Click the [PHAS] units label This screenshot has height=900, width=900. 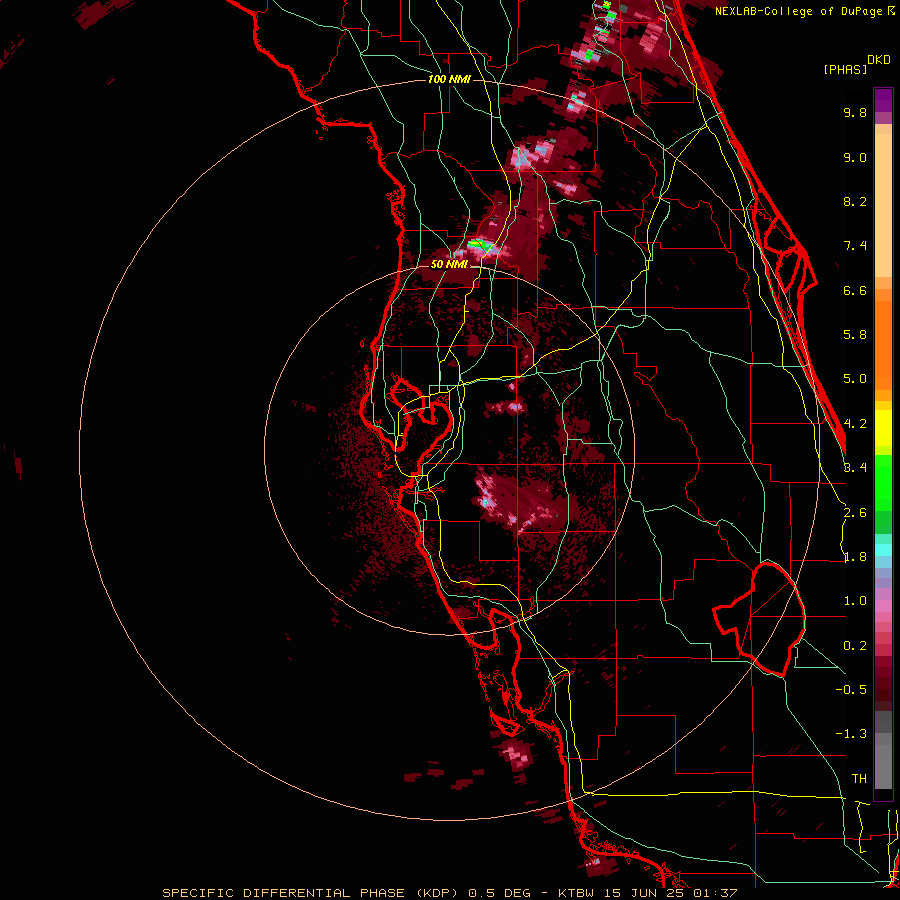tap(844, 69)
